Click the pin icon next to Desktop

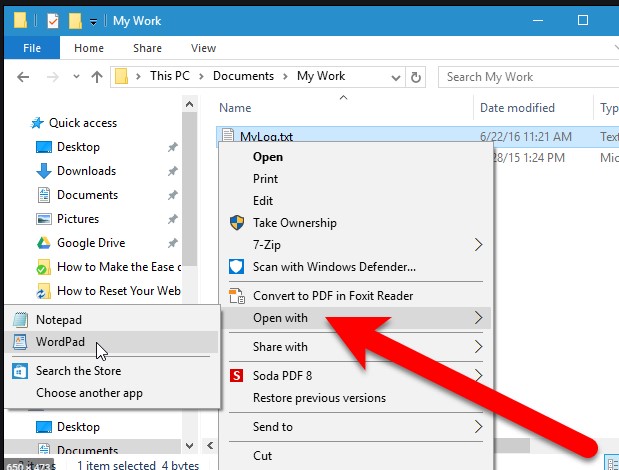click(173, 147)
